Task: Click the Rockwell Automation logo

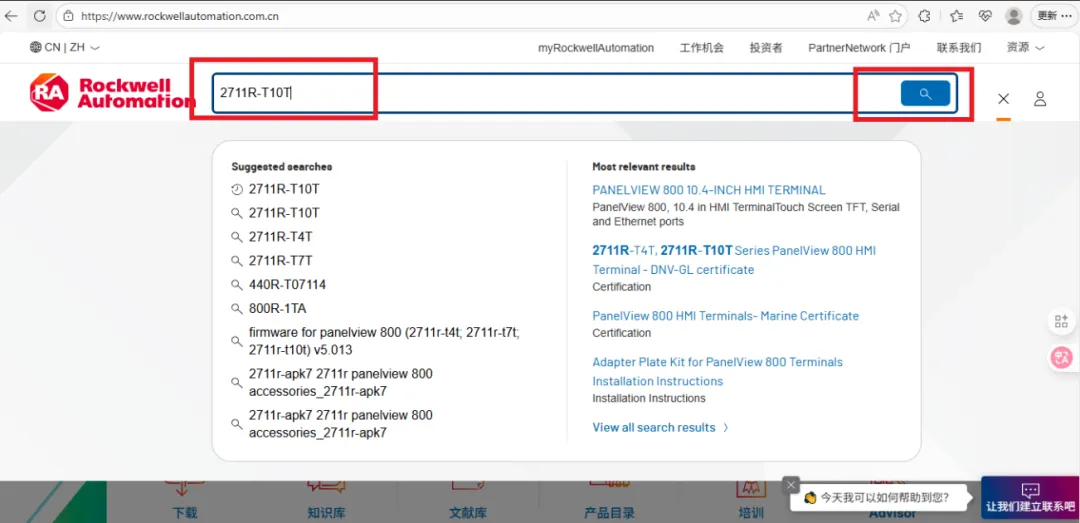Action: (x=110, y=93)
